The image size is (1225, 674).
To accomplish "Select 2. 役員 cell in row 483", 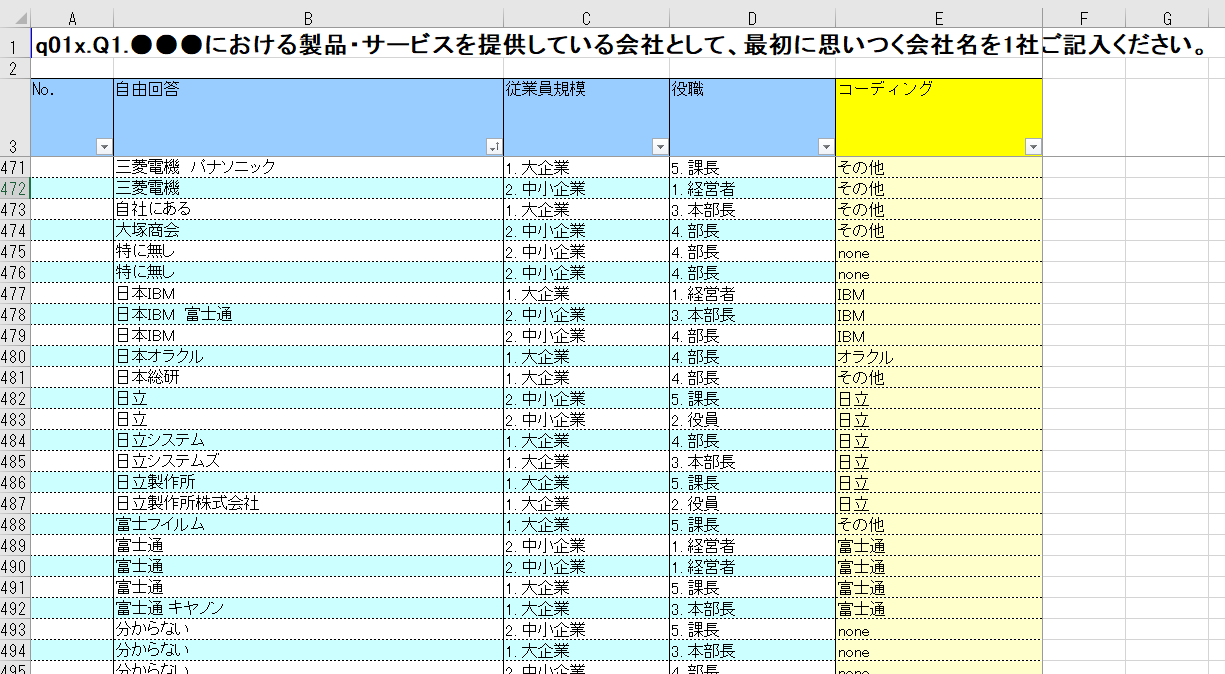I will (x=752, y=419).
